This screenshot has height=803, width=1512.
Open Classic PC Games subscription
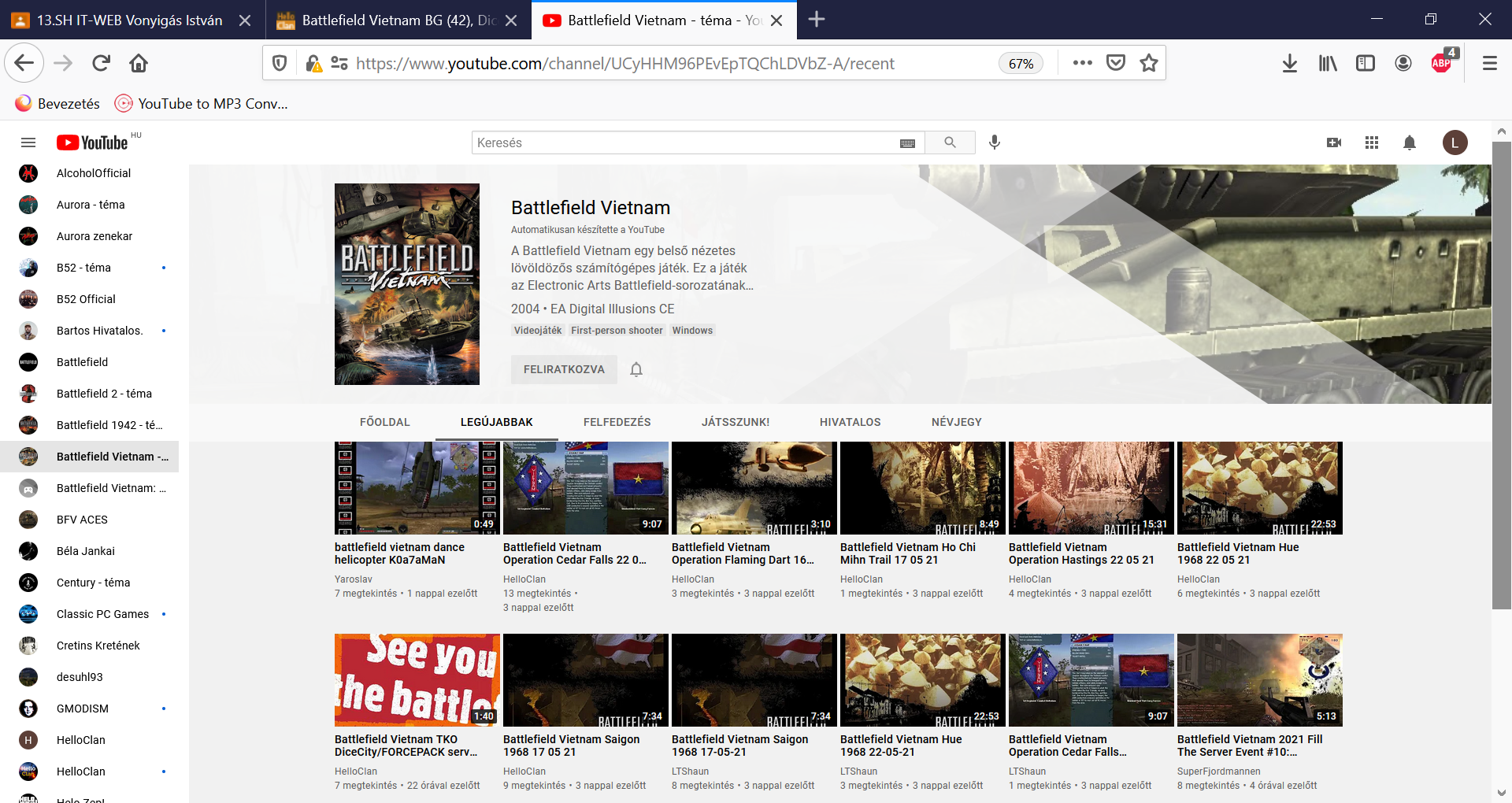pos(89,614)
